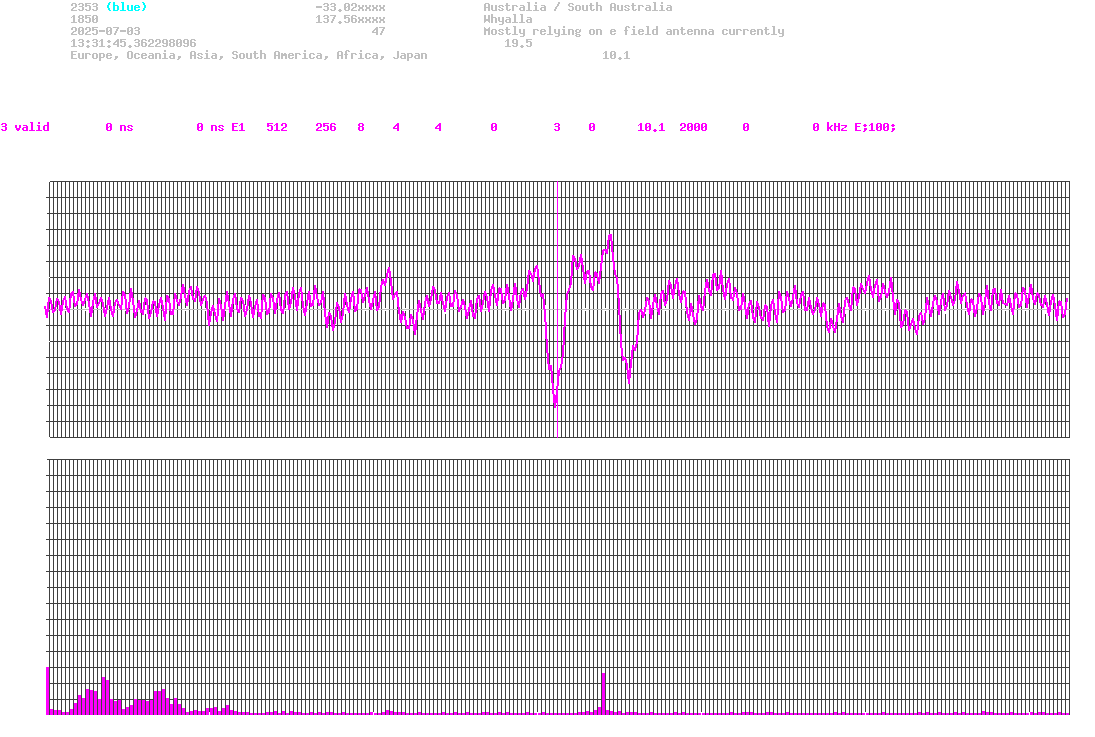Select the magenta value 256
This screenshot has width=1095, height=737.
coord(325,127)
